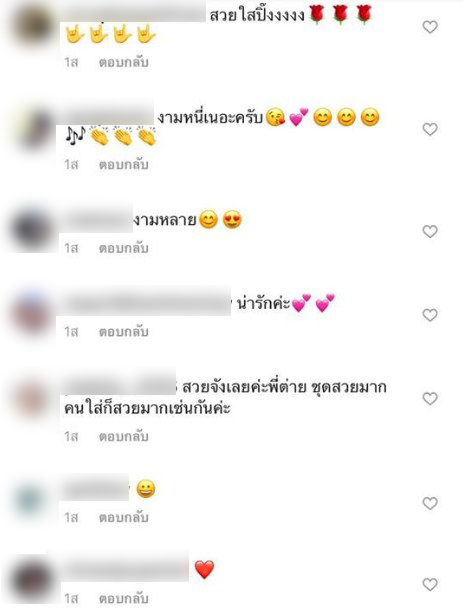Image resolution: width=463 pixels, height=610 pixels.
Task: Open profile picture of first commenter
Action: click(33, 26)
